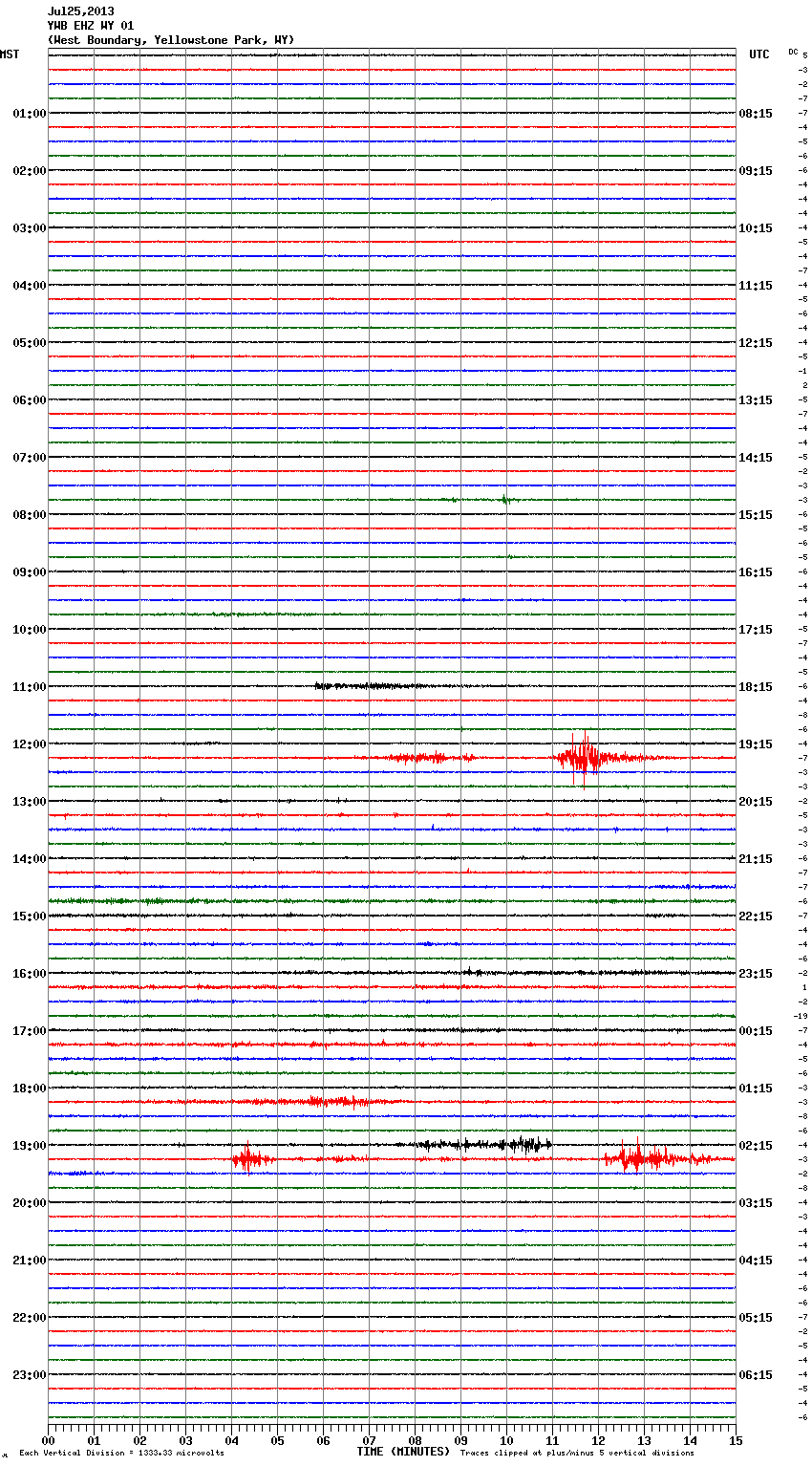Viewport: 812px width, 1466px height.
Task: Click the UTC time label '10:15'
Action: pos(756,228)
